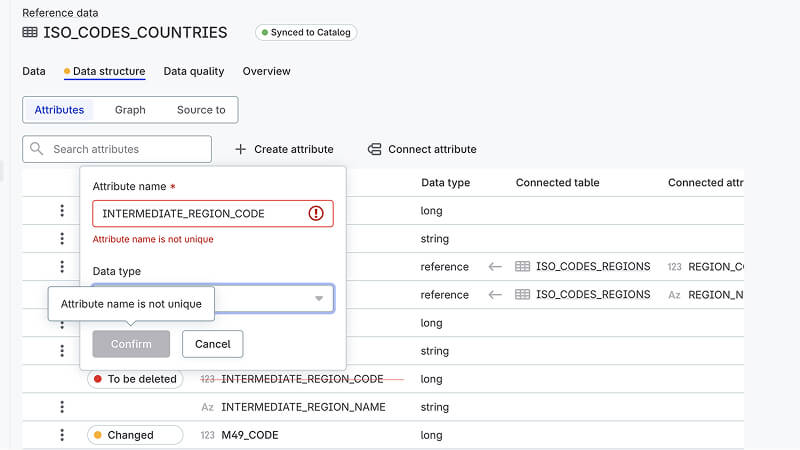This screenshot has height=450, width=800.
Task: Click the plus icon of Create attribute
Action: [240, 149]
